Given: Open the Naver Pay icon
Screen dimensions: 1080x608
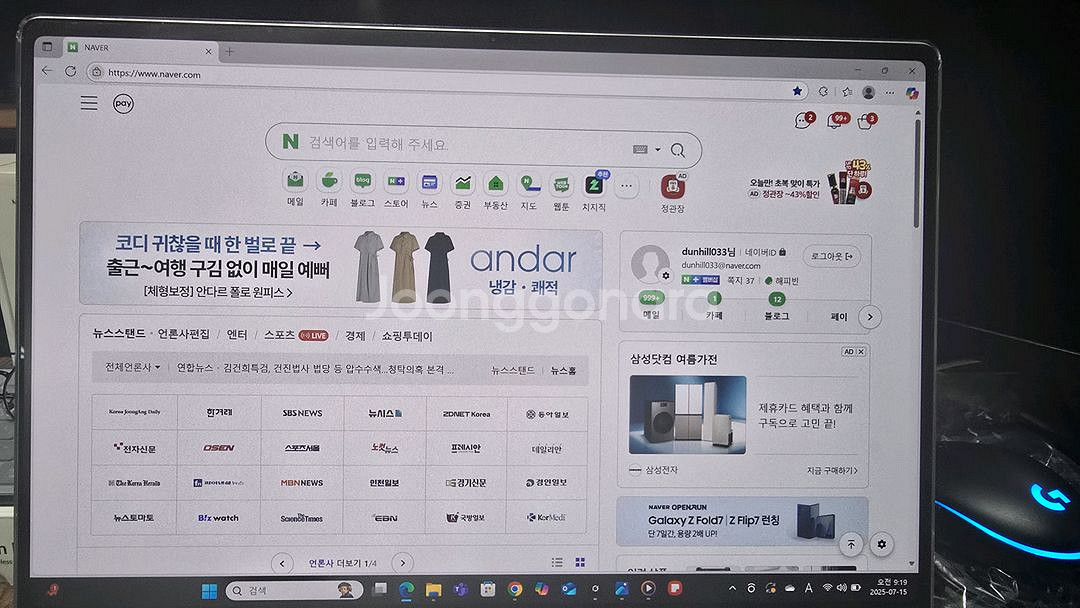Looking at the screenshot, I should pos(123,104).
